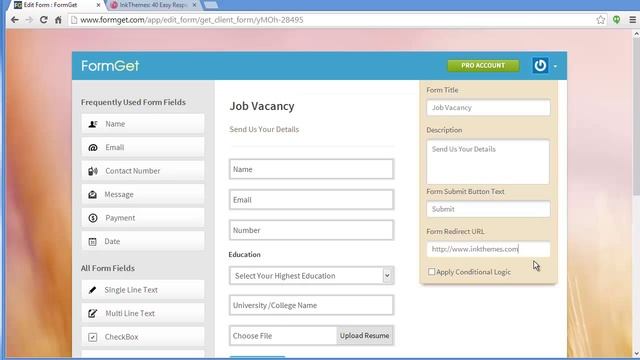Click the Name input in form preview
The width and height of the screenshot is (640, 360).
tap(311, 169)
